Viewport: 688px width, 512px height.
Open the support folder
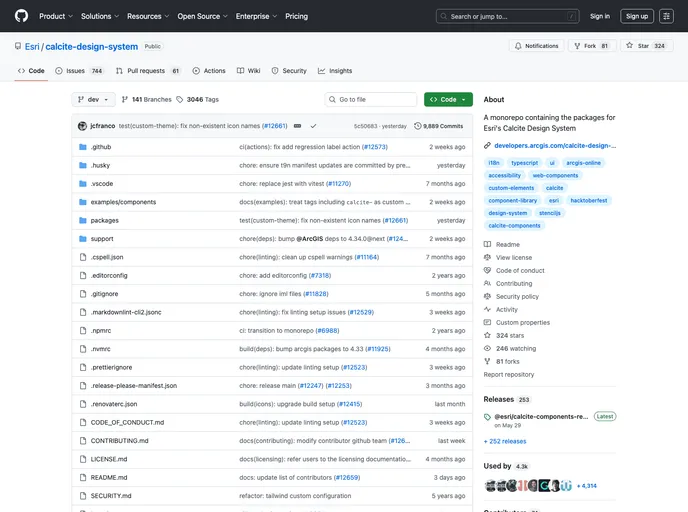pyautogui.click(x=102, y=239)
